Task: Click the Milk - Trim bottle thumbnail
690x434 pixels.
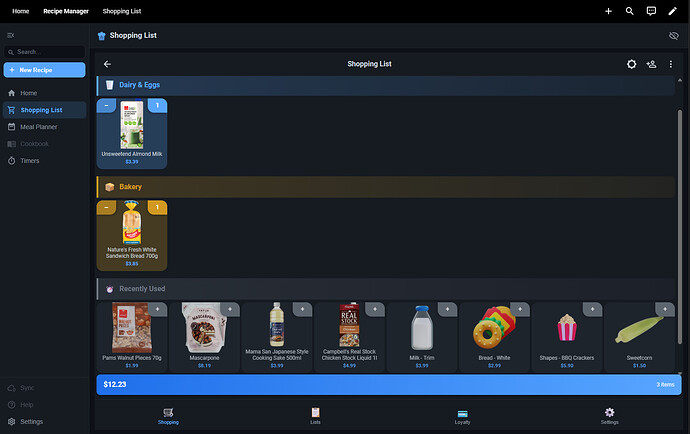Action: point(422,328)
